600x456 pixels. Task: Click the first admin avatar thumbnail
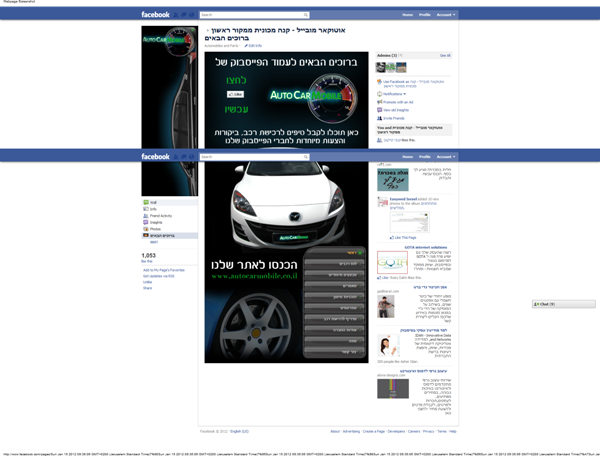pyautogui.click(x=381, y=68)
